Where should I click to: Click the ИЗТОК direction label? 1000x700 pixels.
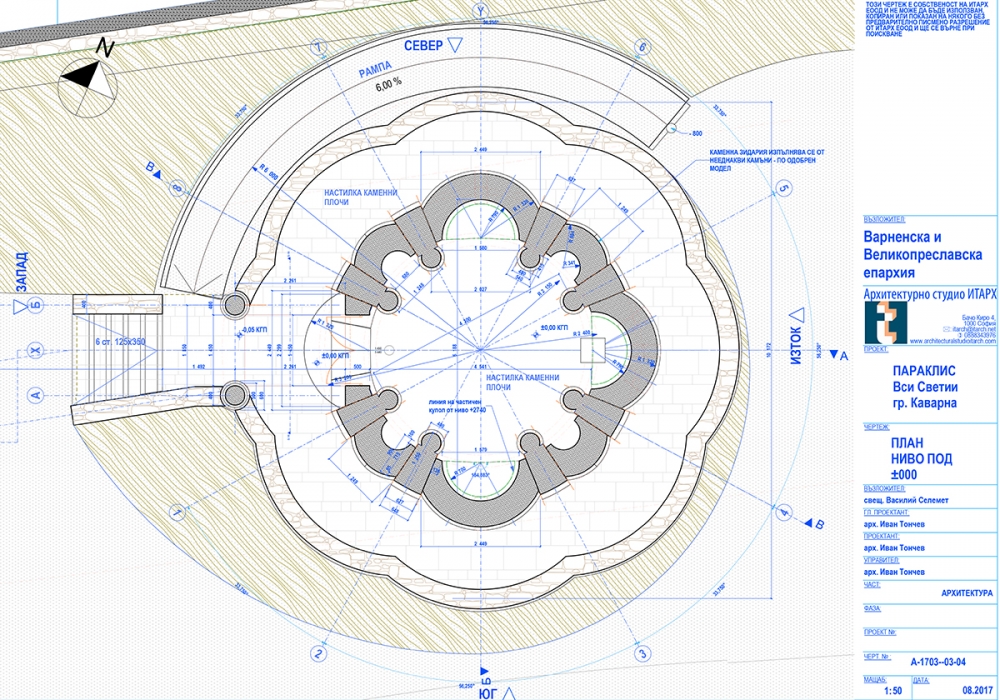[x=796, y=346]
